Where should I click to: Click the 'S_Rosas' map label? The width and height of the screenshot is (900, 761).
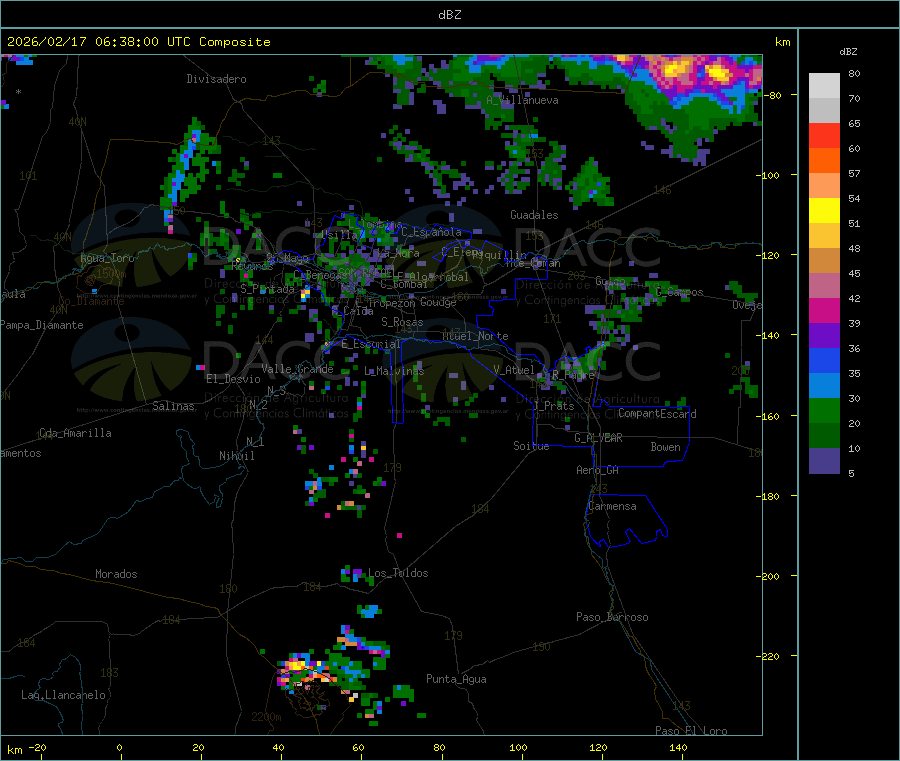pyautogui.click(x=402, y=322)
